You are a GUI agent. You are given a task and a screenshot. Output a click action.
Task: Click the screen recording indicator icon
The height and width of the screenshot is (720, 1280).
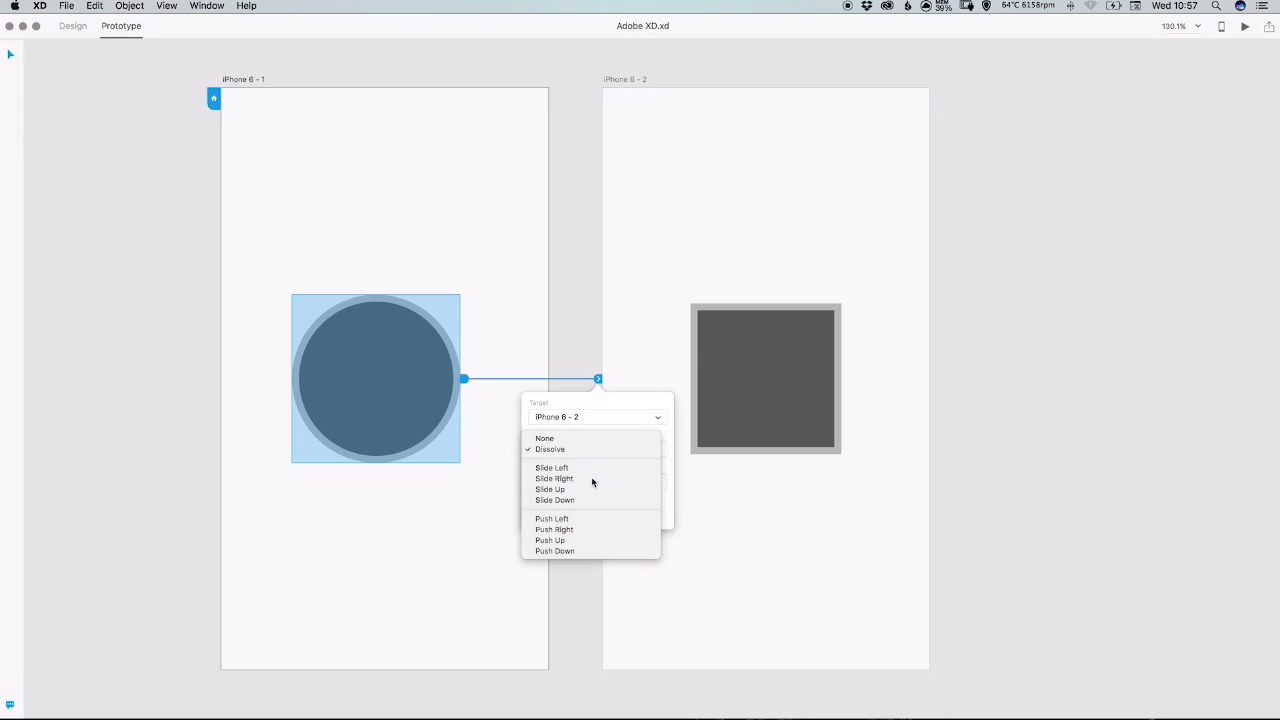(847, 6)
